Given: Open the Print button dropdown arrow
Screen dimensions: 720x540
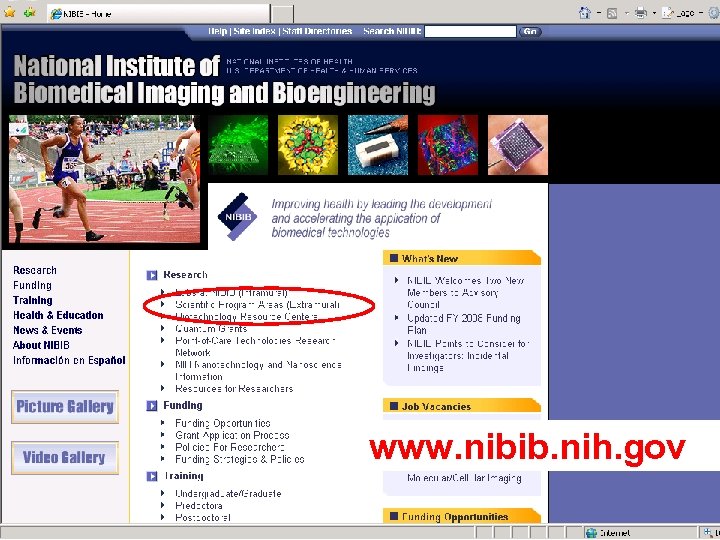Looking at the screenshot, I should (654, 13).
